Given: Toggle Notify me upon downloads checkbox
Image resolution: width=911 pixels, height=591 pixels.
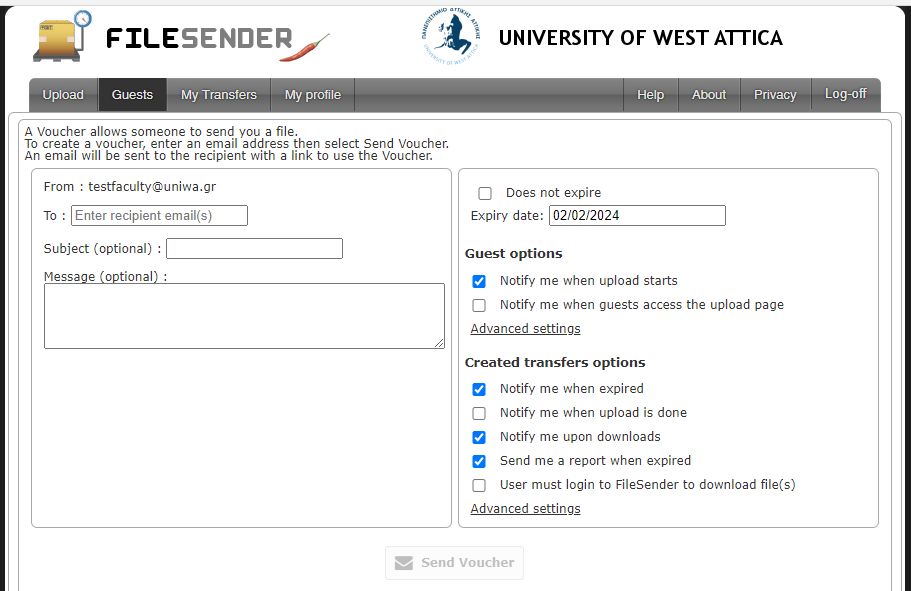Looking at the screenshot, I should (479, 437).
